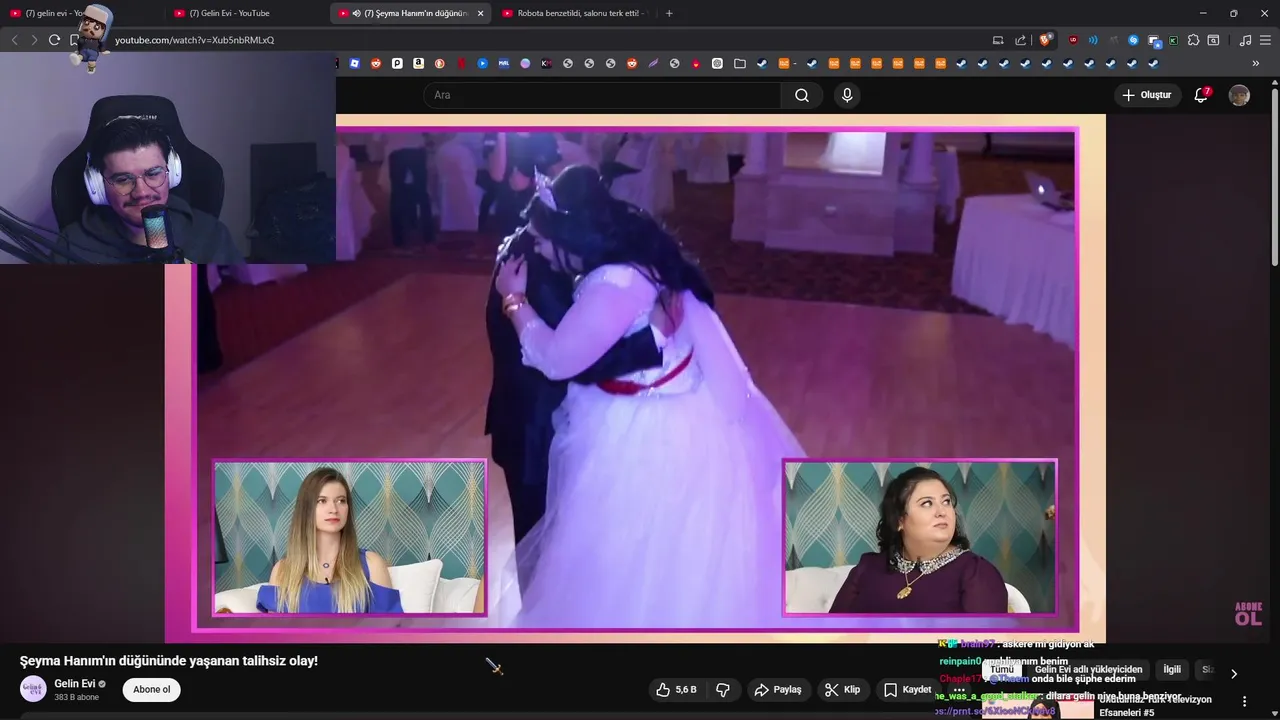Screen dimensions: 1280x720
Task: Select the İlgili filter chip
Action: tap(1172, 670)
